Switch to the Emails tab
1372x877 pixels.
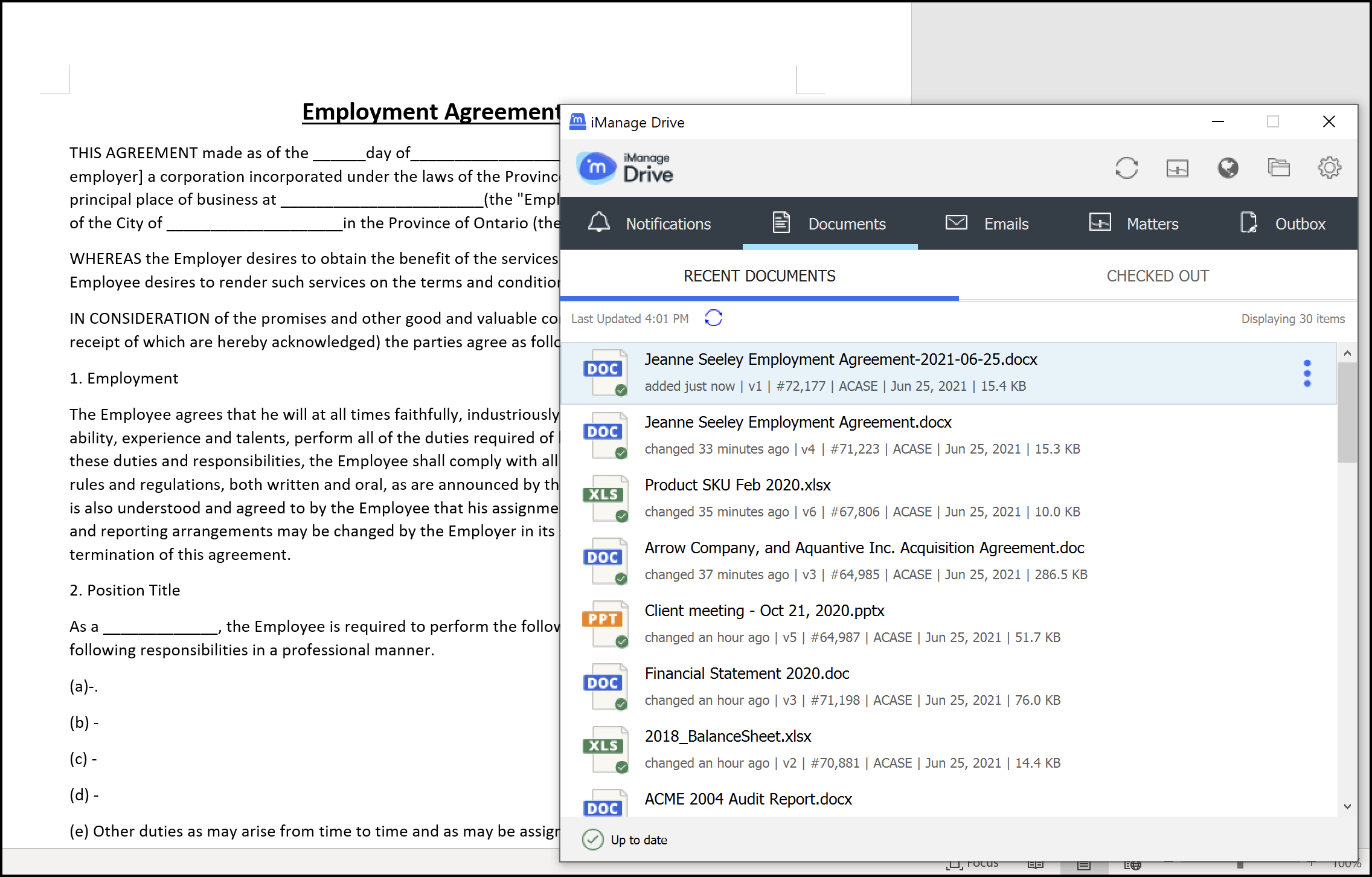pos(987,223)
